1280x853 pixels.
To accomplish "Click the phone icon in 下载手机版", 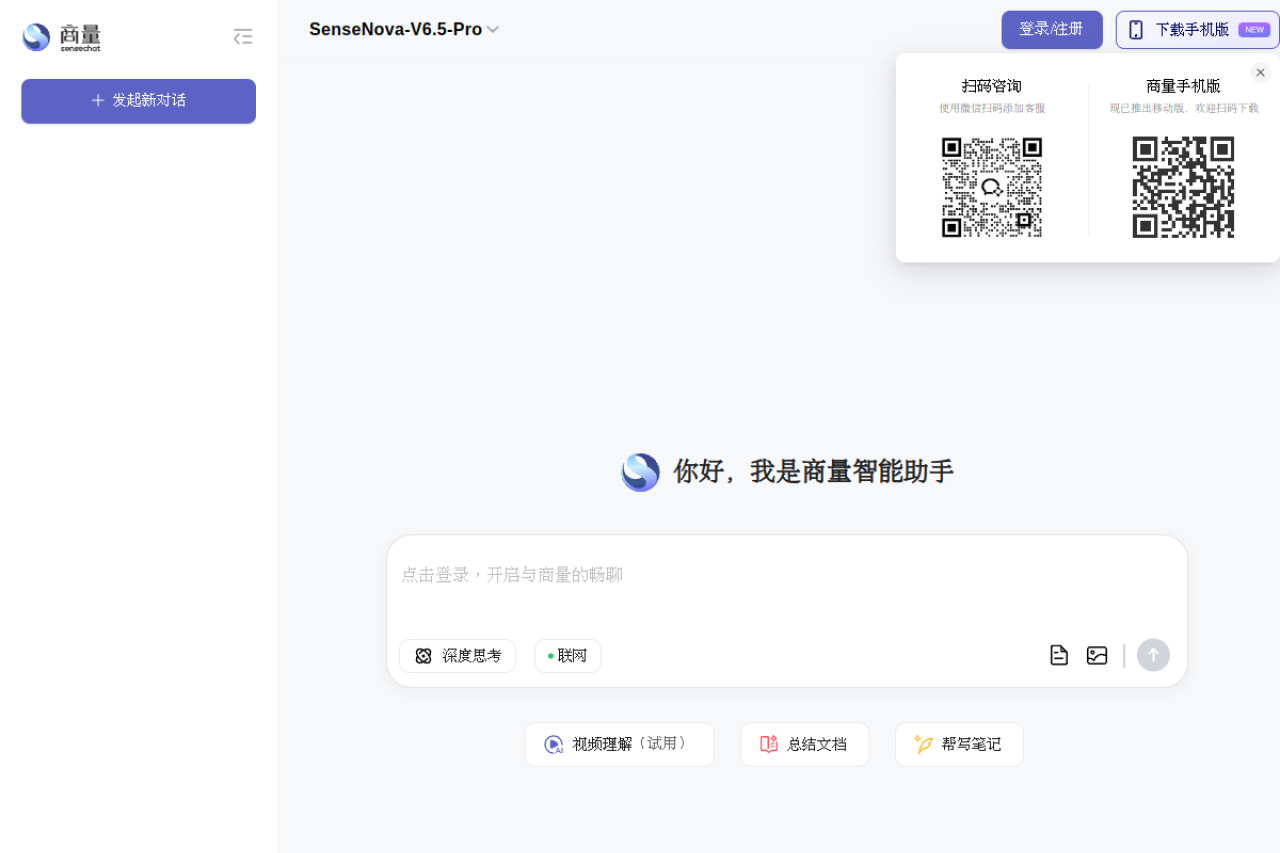I will (x=1136, y=30).
